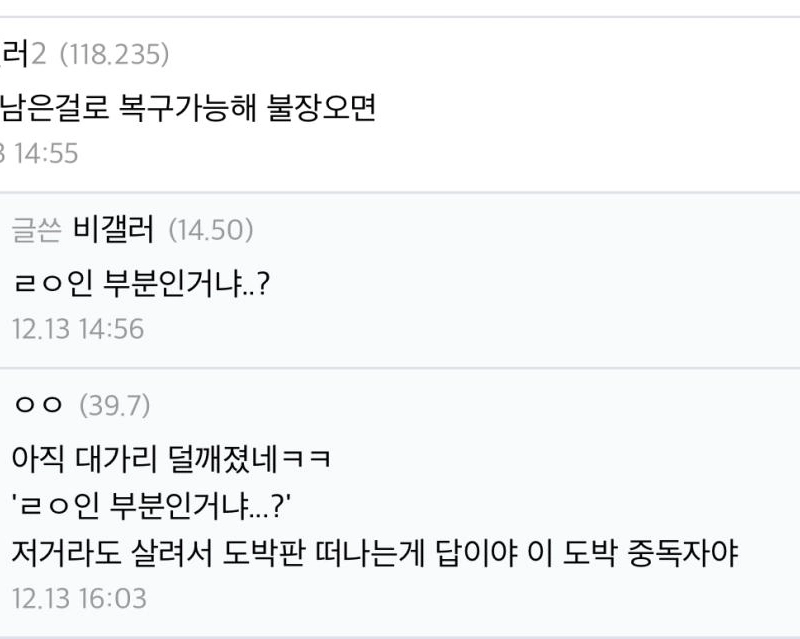Click the line starting with 저거라도 살려서
The height and width of the screenshot is (639, 800).
374,552
